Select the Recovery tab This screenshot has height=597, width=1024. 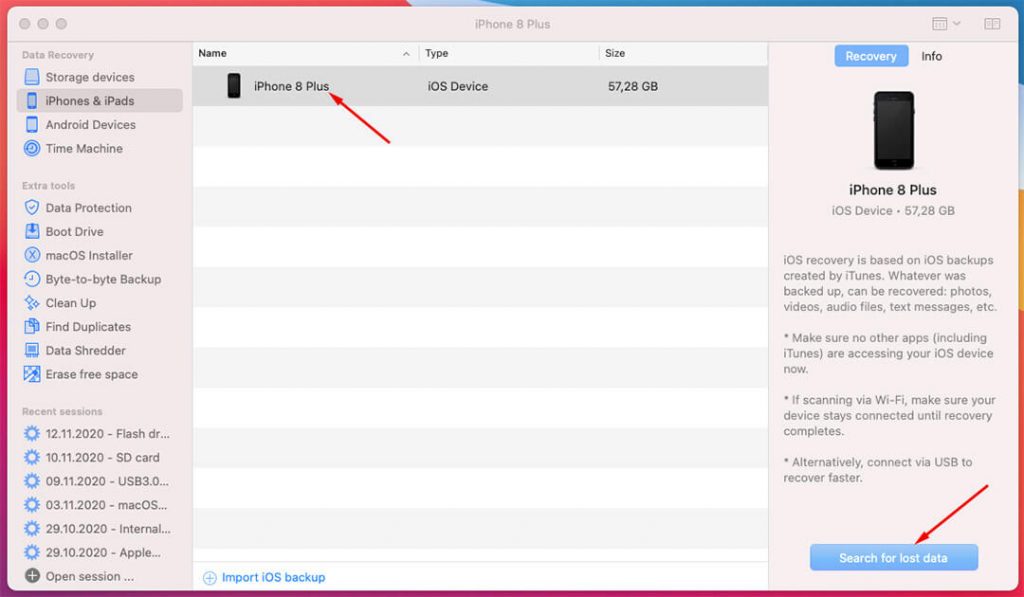pos(870,56)
